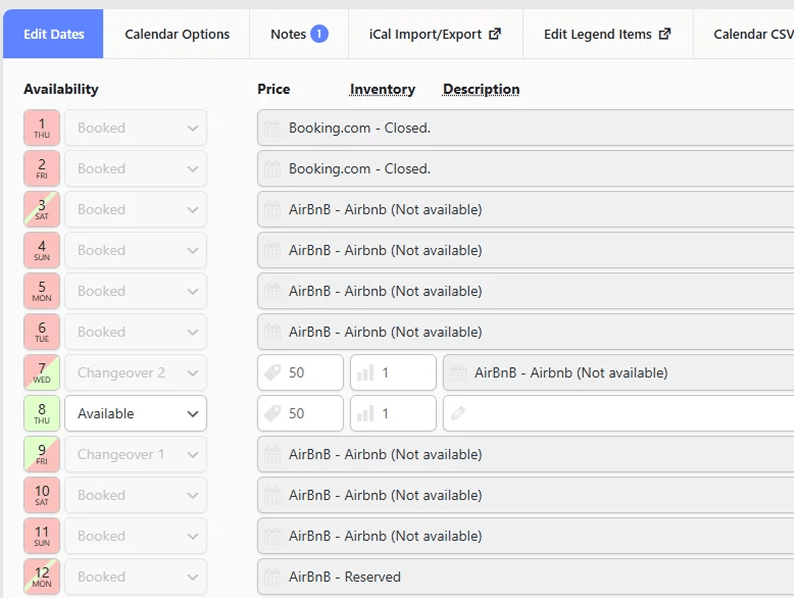Click the external link icon beside Edit Legend Items
Screen dimensions: 800x600
[x=665, y=34]
